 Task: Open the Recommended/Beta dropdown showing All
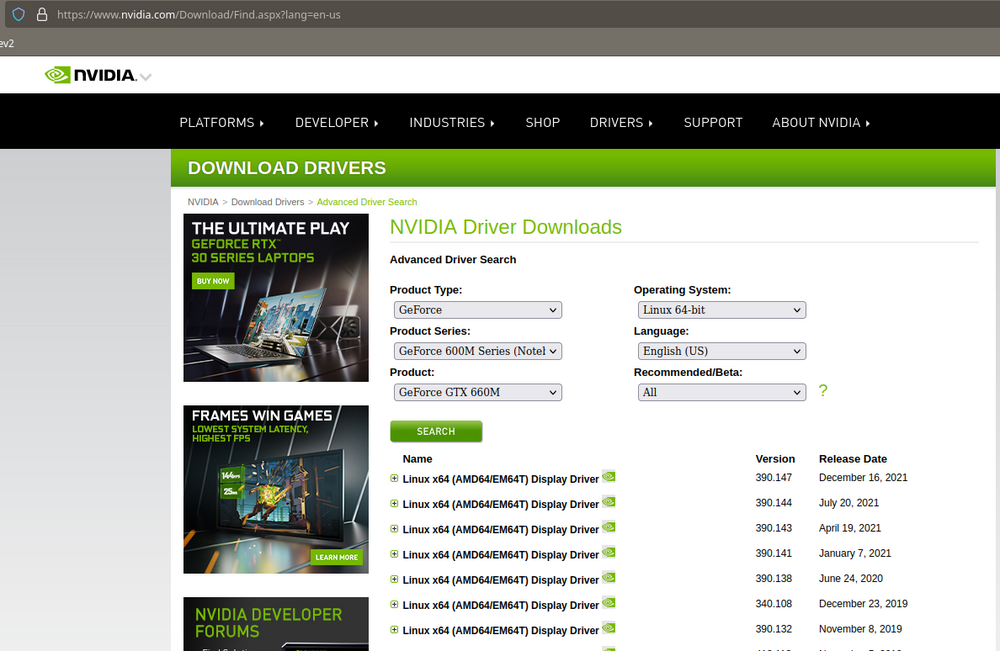click(721, 392)
